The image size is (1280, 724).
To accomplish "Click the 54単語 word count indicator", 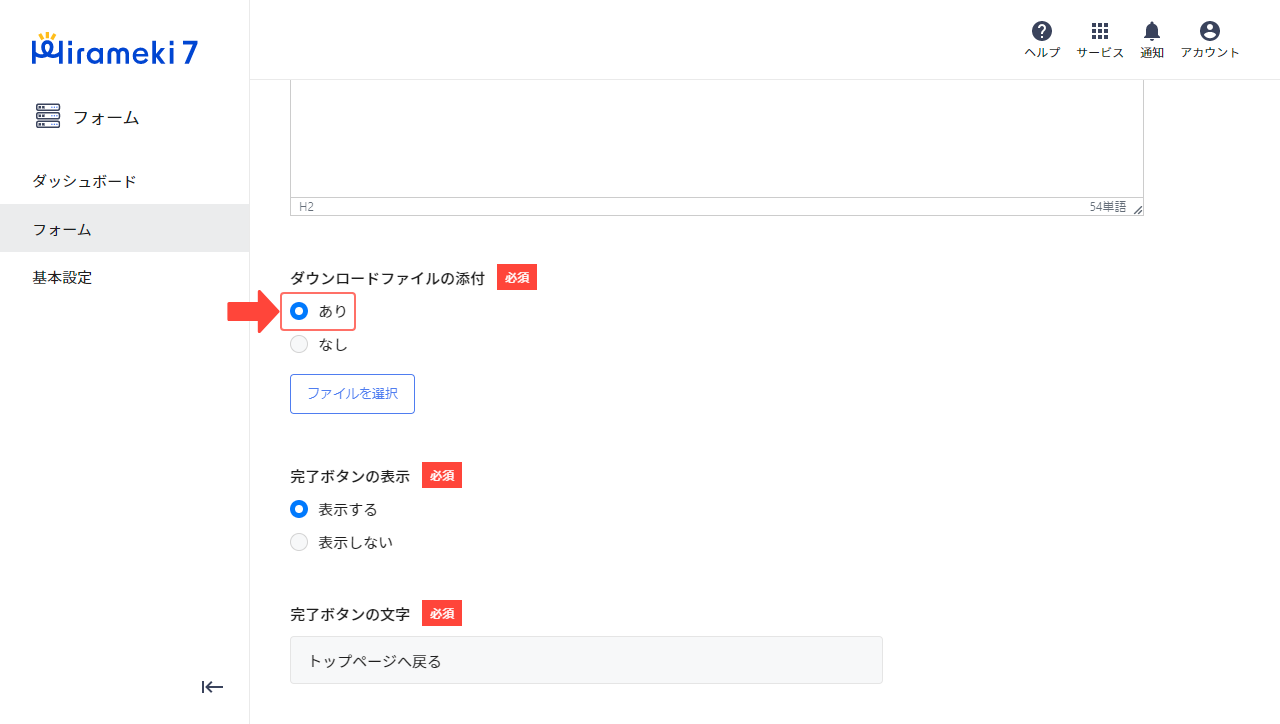I will pyautogui.click(x=1108, y=206).
